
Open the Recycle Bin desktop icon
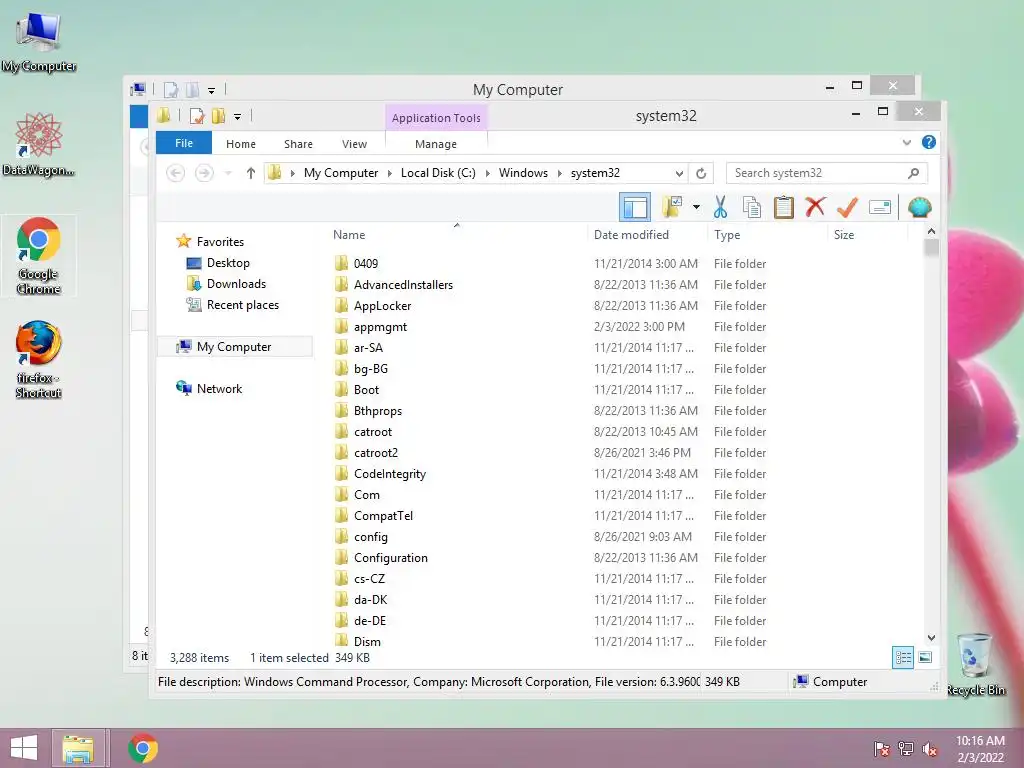click(975, 664)
